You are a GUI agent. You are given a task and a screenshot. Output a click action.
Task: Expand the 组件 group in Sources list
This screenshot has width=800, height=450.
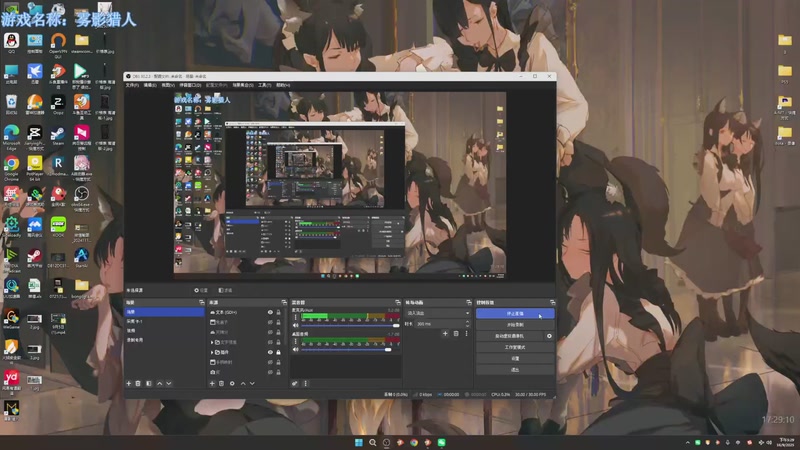pyautogui.click(x=212, y=352)
